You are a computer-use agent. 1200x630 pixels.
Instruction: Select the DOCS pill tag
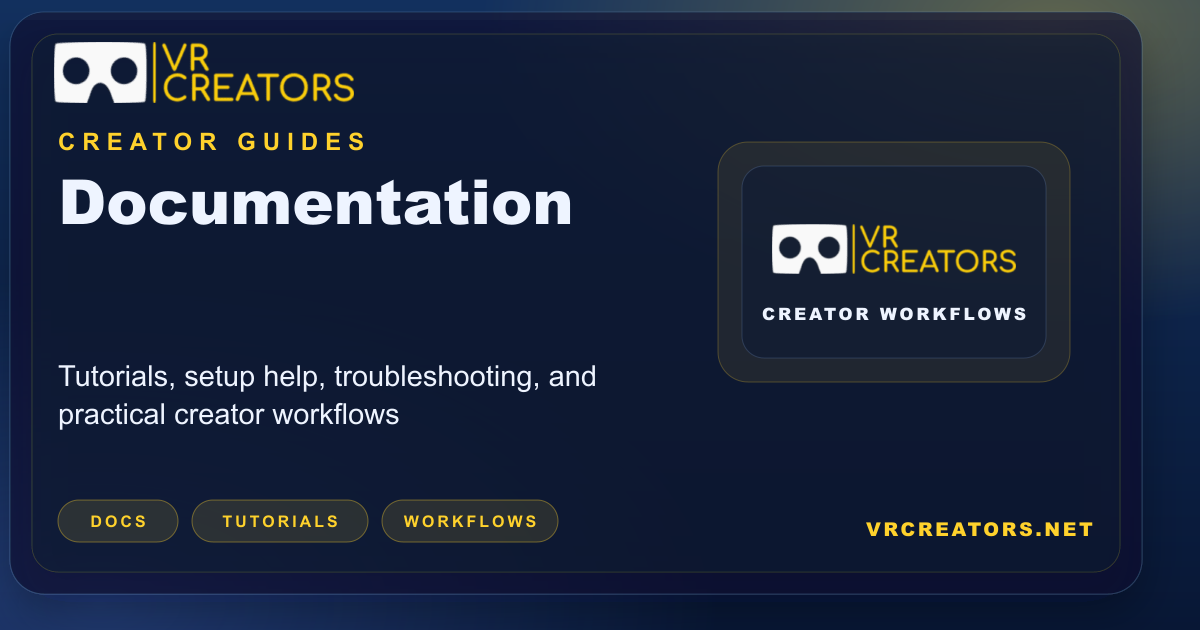click(118, 521)
